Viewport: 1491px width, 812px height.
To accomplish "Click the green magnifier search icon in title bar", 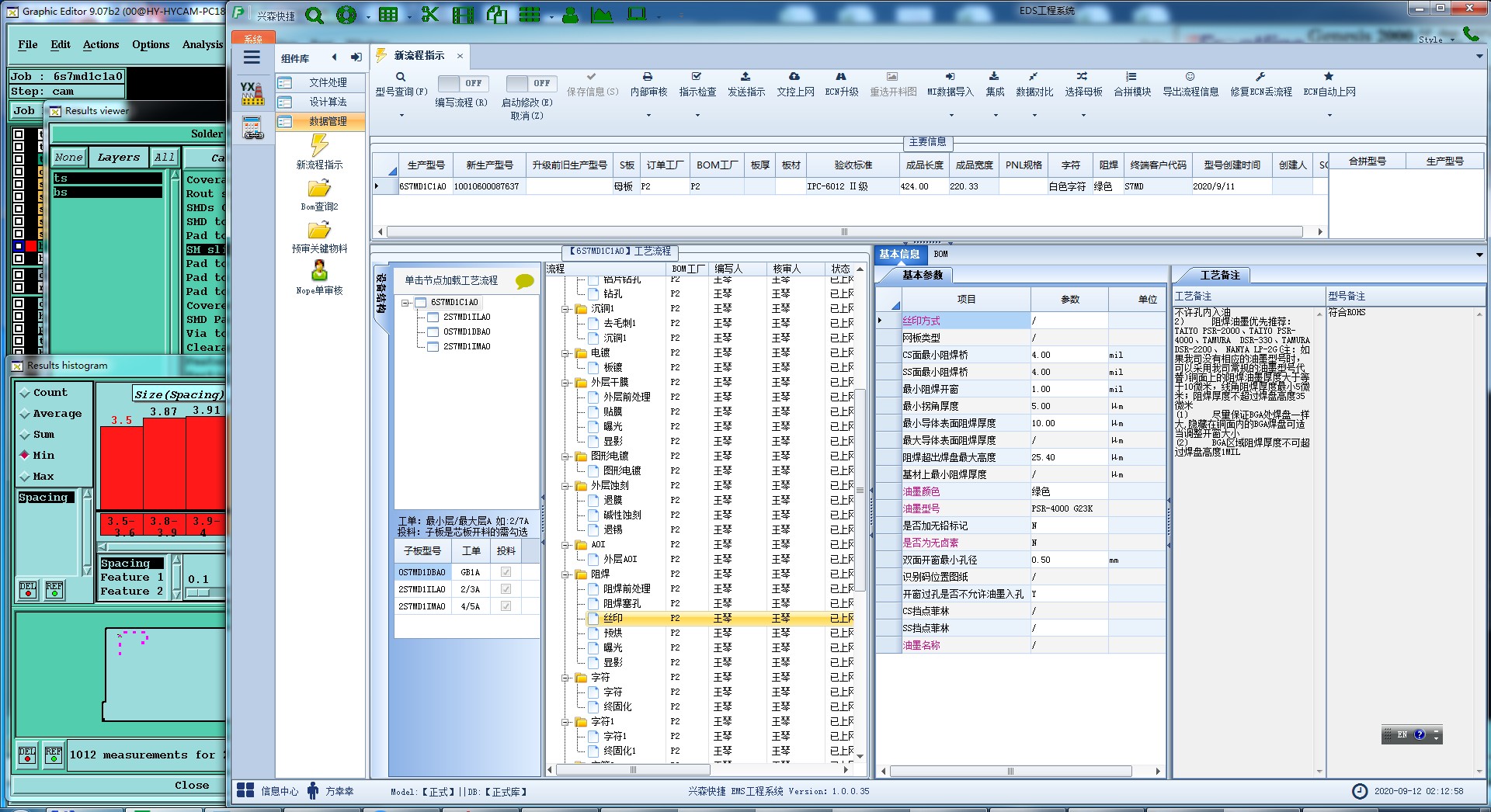I will (x=315, y=15).
